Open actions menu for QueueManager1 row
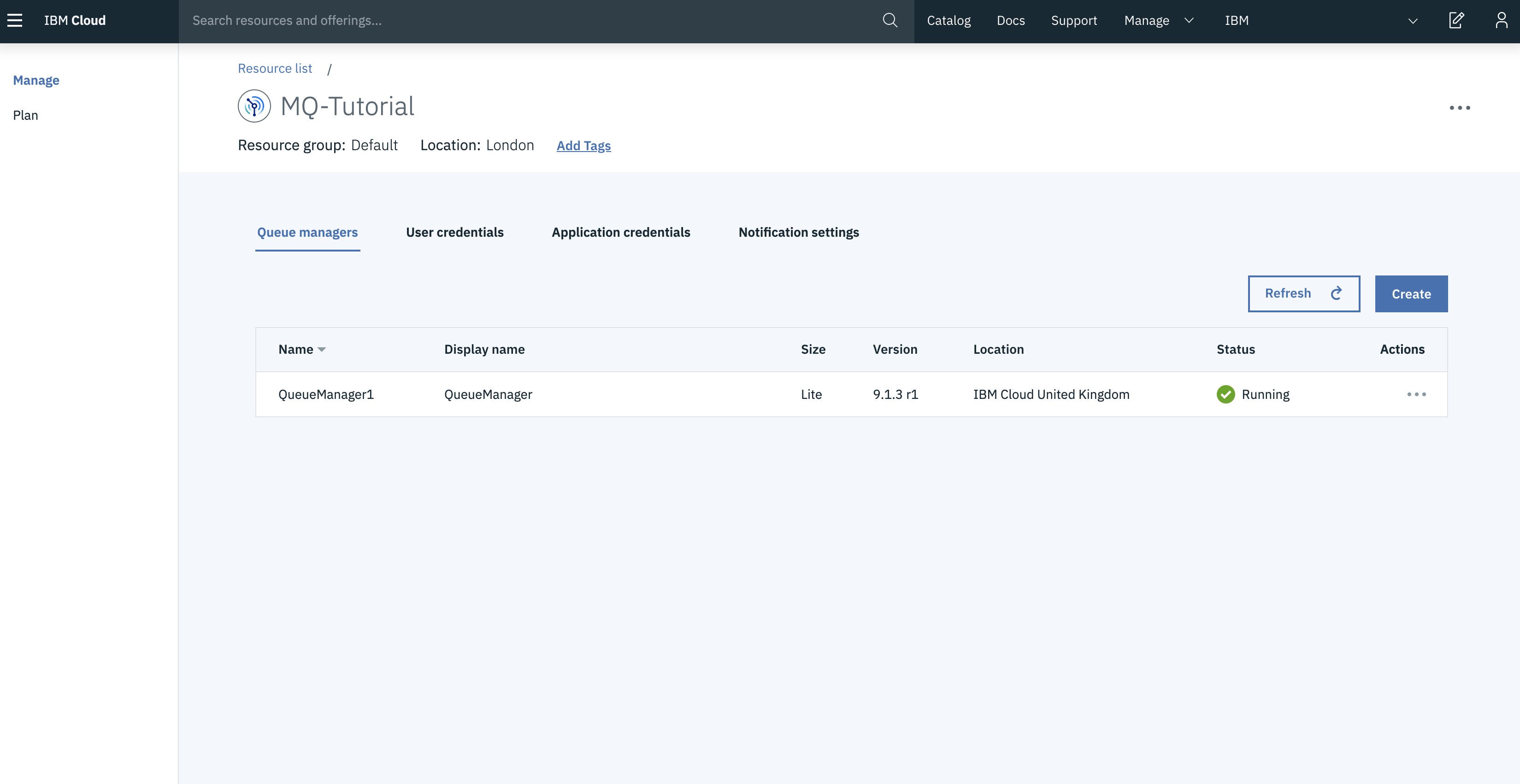 point(1416,394)
